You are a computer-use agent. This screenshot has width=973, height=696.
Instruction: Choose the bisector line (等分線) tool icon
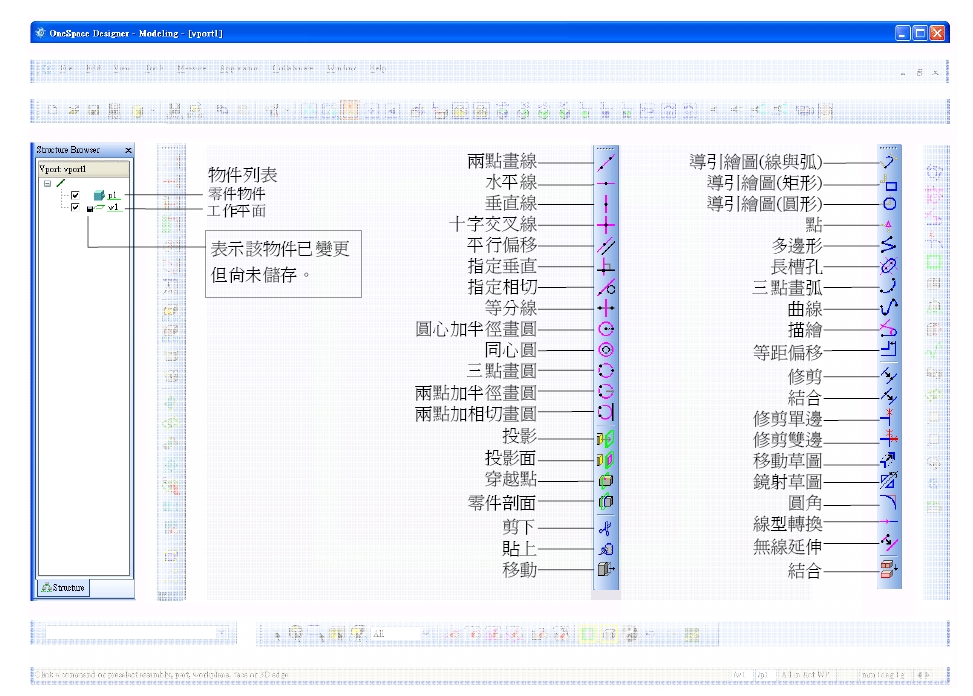tap(606, 308)
